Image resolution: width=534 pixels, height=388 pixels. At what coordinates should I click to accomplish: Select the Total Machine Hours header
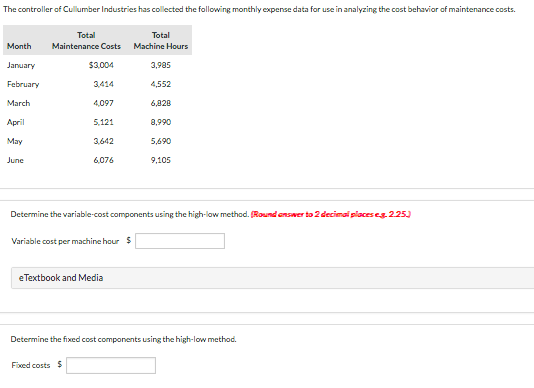161,41
